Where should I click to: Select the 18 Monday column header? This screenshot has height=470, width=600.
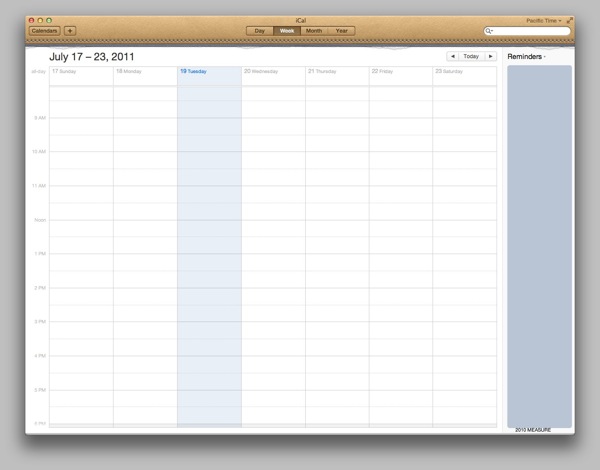(129, 71)
